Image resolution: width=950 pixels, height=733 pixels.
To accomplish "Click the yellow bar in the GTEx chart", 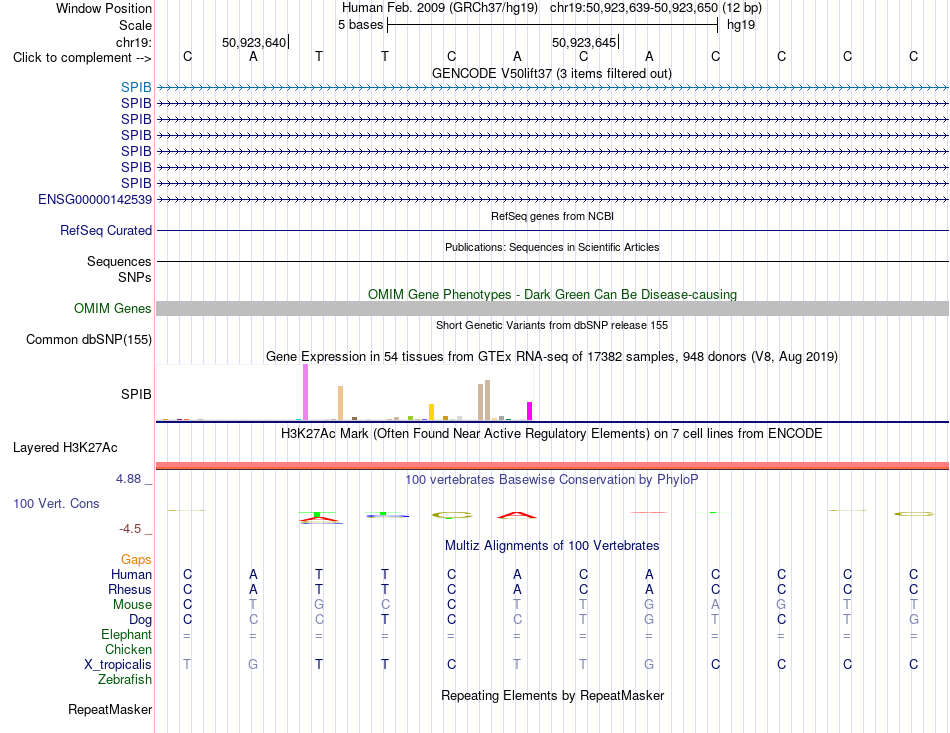I will (431, 412).
